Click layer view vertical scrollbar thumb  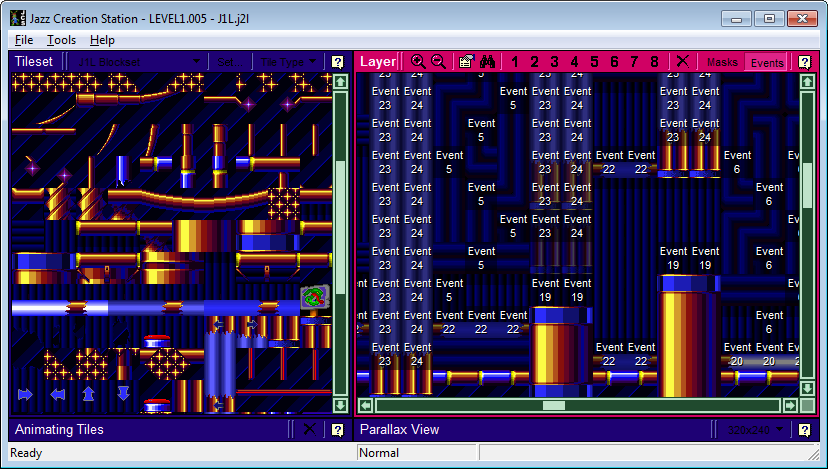pos(807,186)
